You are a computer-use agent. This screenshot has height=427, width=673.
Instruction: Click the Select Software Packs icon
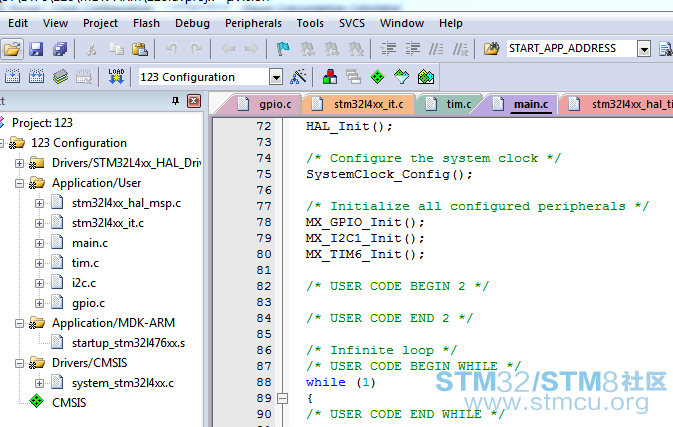[401, 77]
